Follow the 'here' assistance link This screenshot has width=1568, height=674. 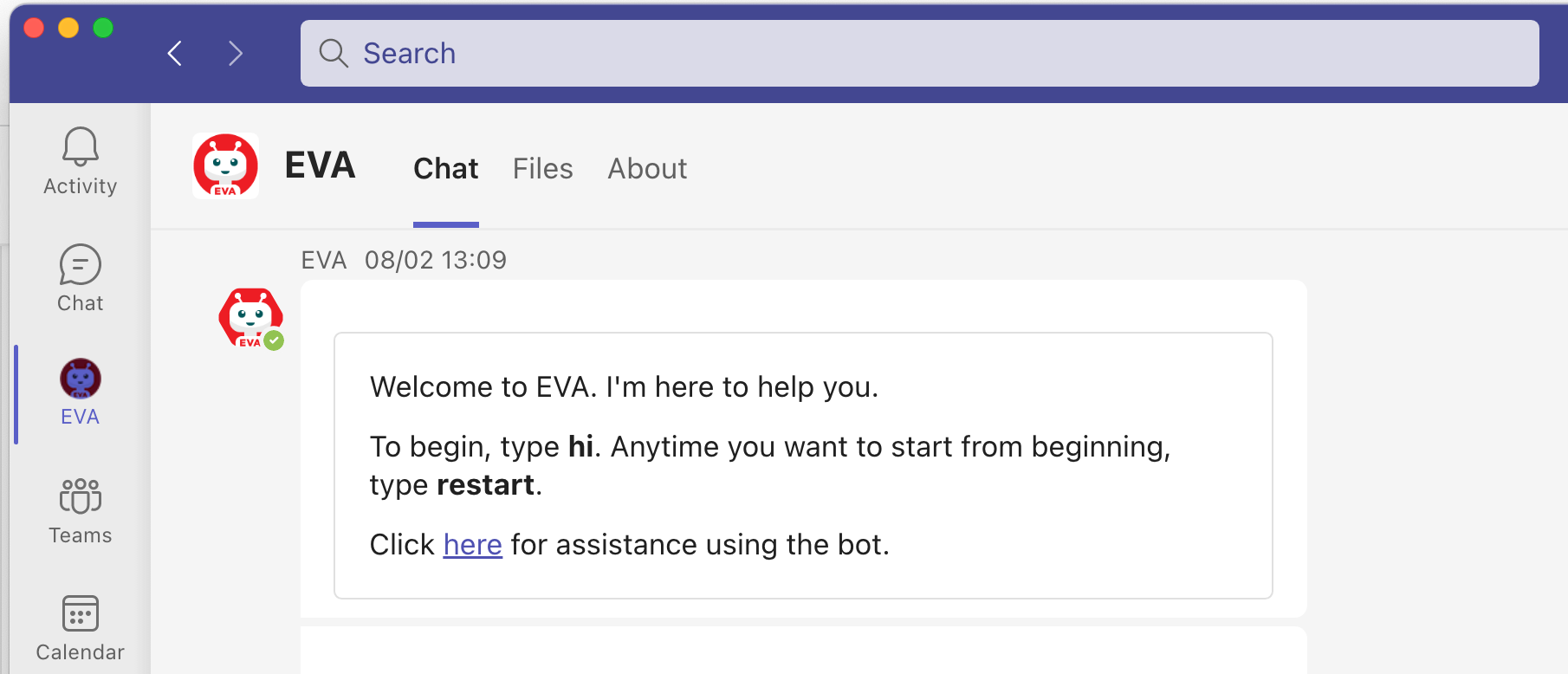click(472, 544)
